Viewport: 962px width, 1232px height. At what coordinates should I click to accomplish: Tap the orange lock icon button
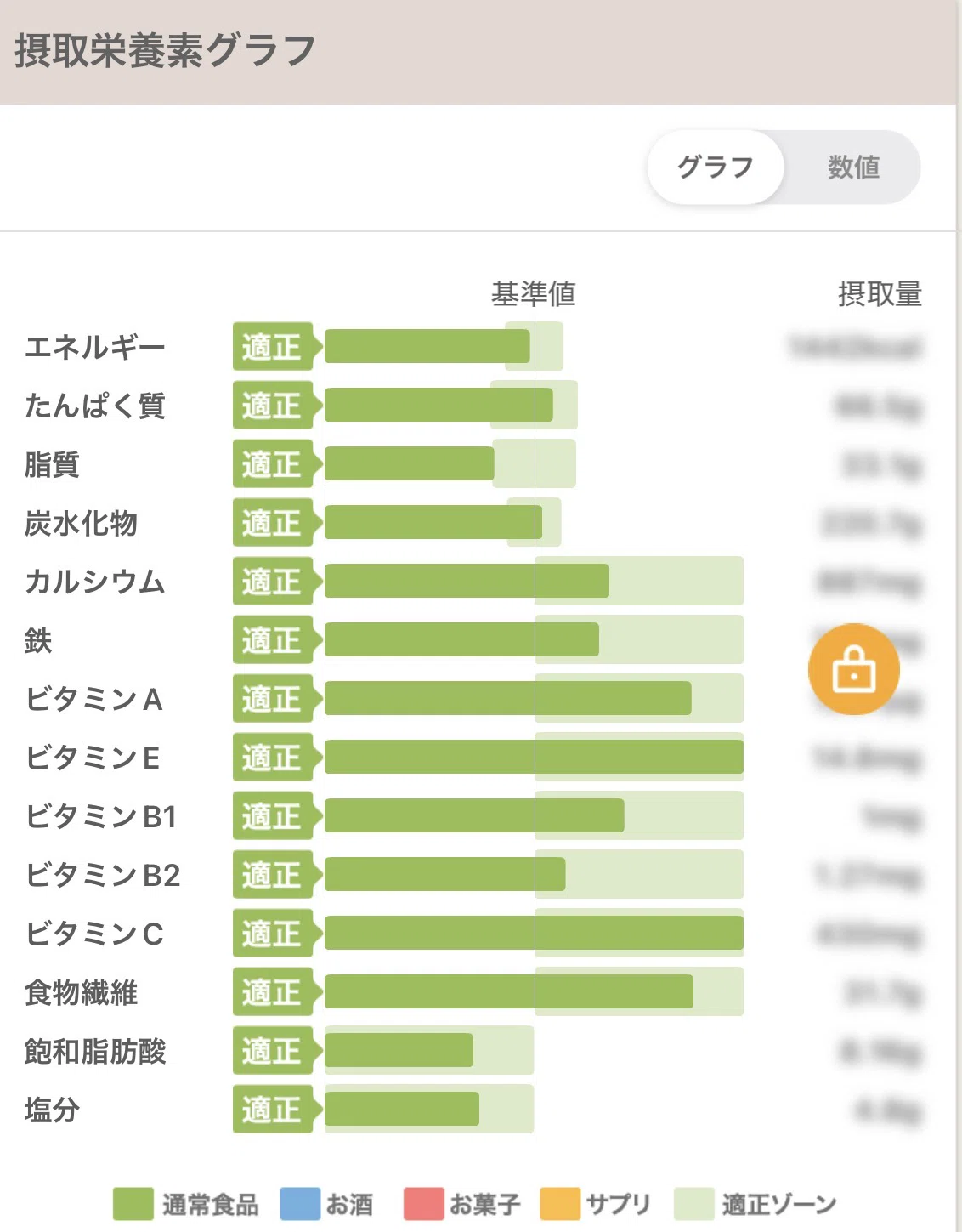pos(853,669)
